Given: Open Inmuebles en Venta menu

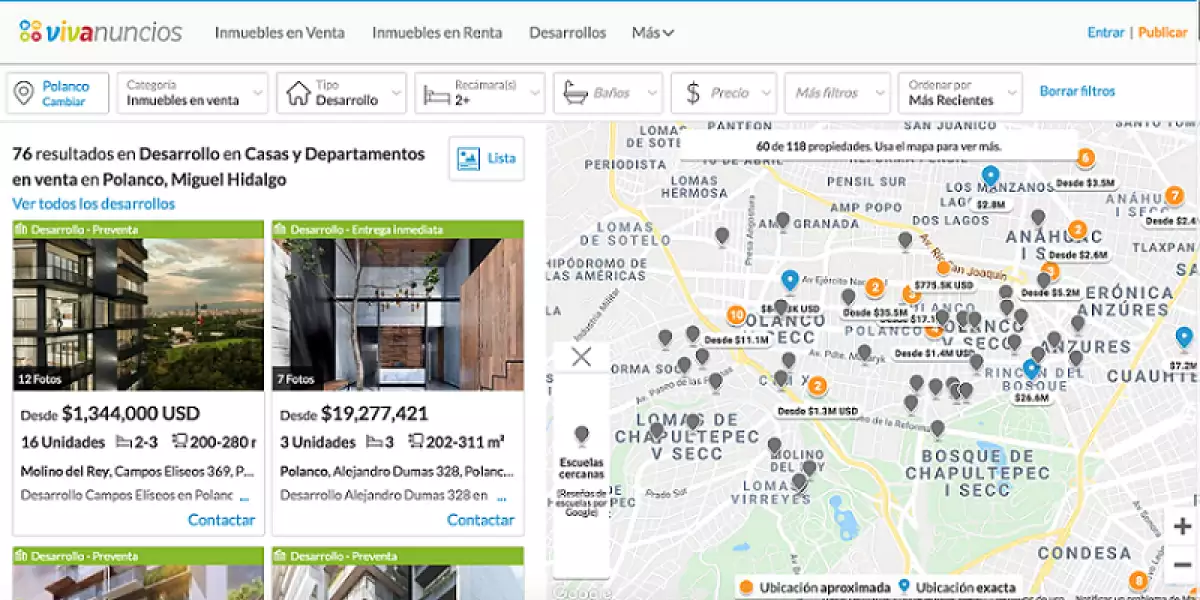Looking at the screenshot, I should point(279,32).
